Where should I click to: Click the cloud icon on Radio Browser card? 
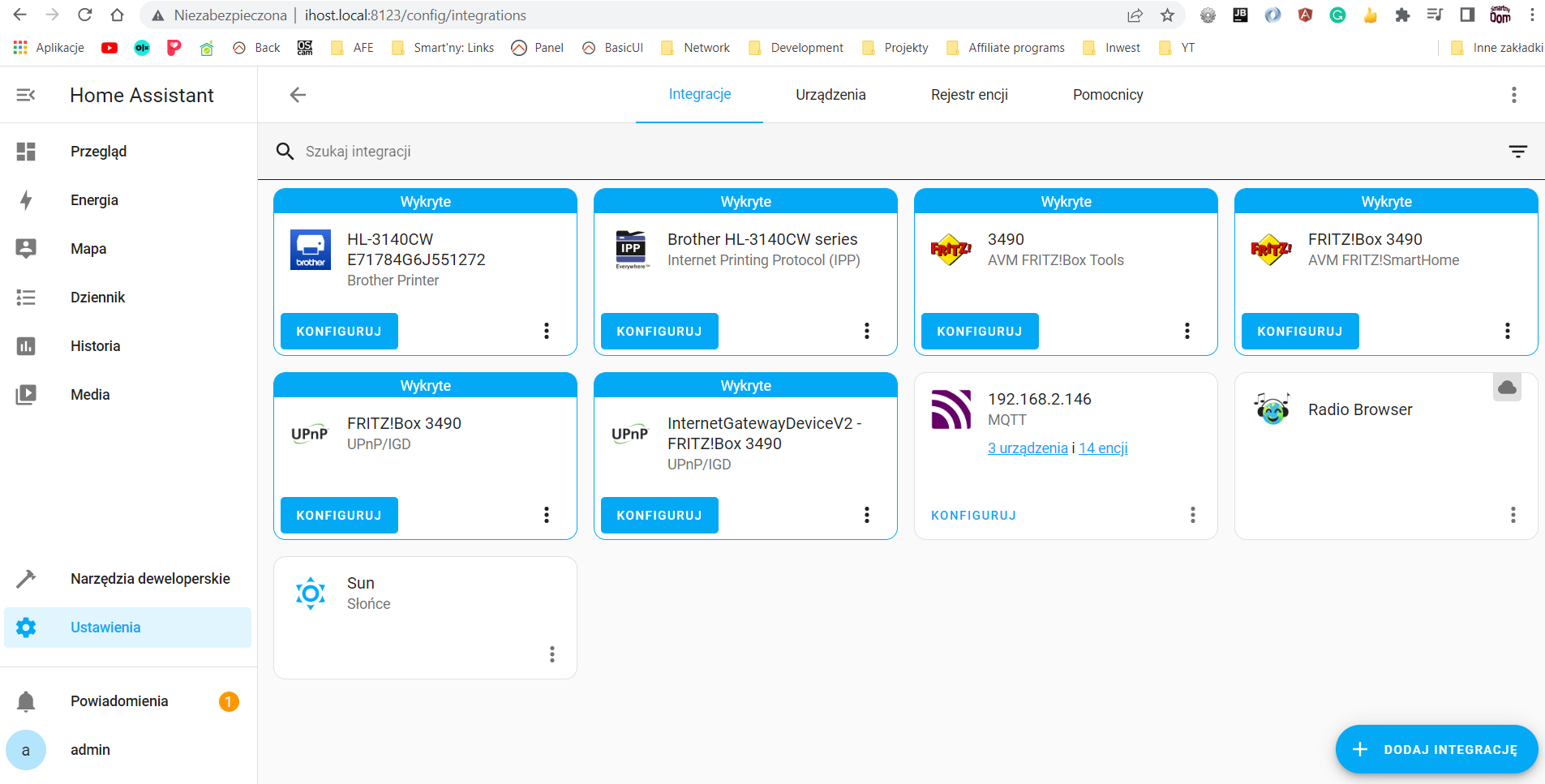1507,388
